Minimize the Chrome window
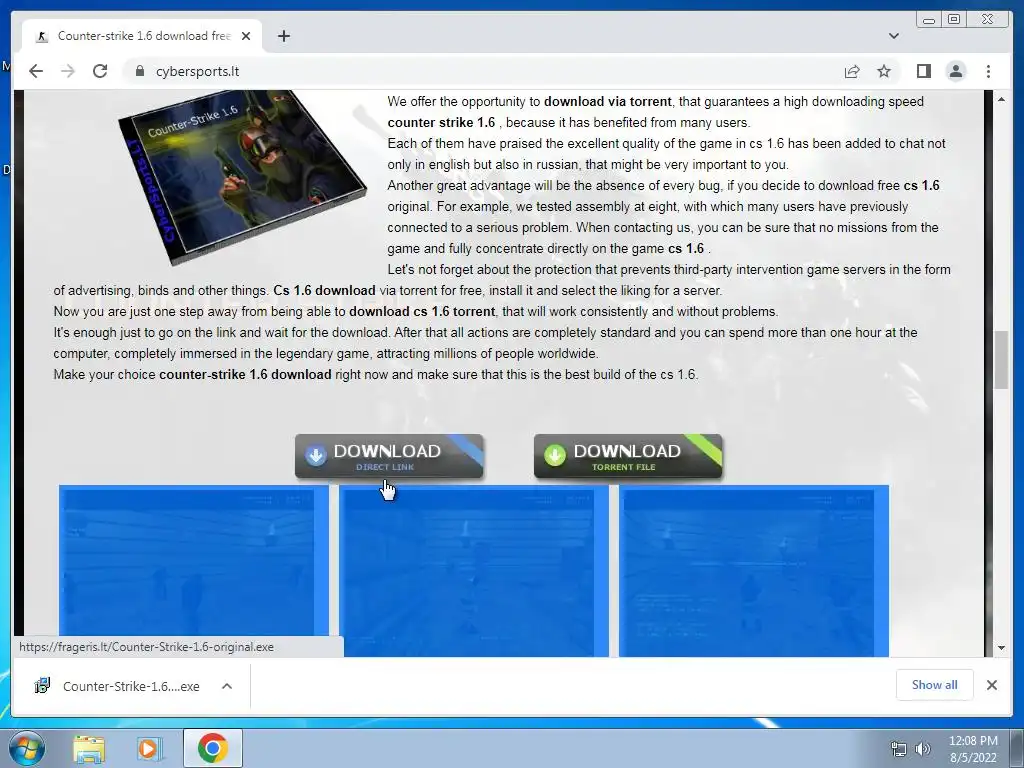This screenshot has height=768, width=1024. point(929,20)
